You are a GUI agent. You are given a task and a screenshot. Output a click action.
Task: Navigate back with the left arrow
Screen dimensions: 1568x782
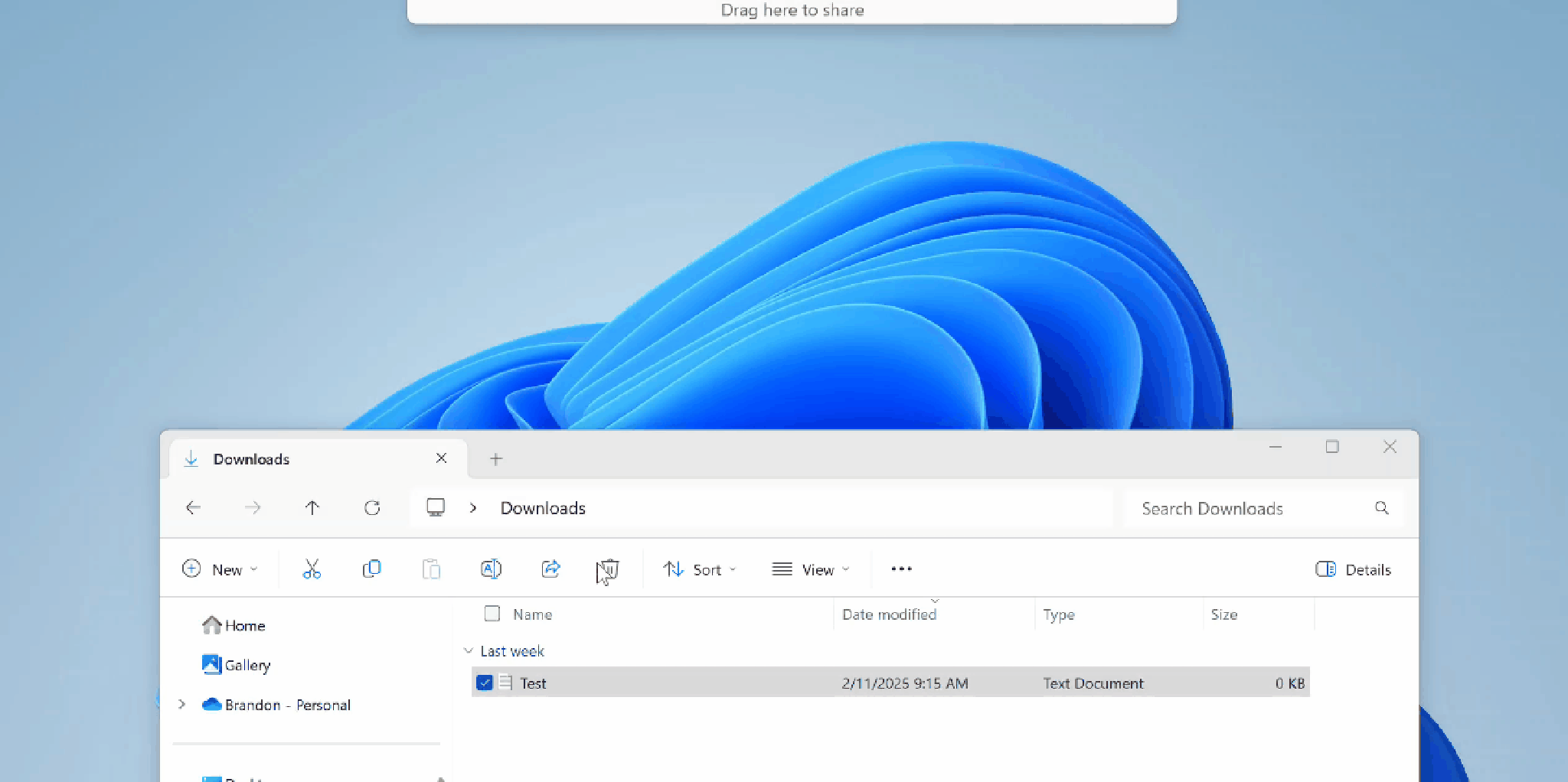(x=193, y=508)
